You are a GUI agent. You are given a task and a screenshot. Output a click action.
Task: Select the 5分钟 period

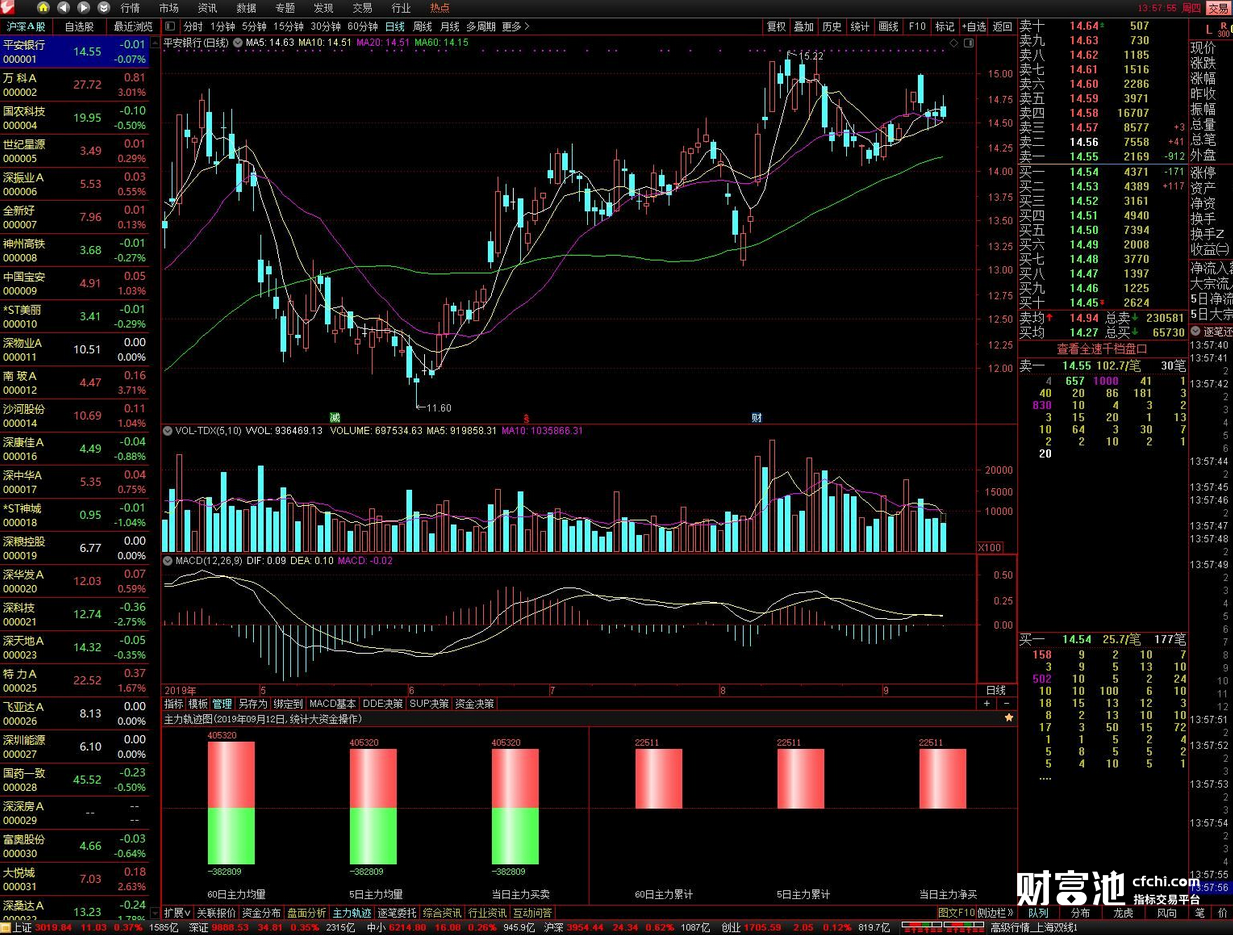pyautogui.click(x=255, y=27)
